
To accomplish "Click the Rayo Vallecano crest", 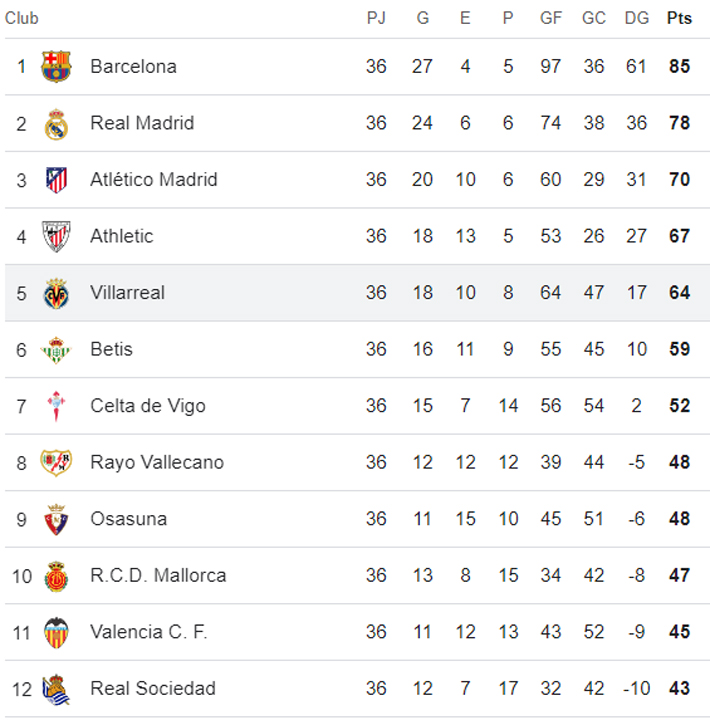I will (56, 463).
